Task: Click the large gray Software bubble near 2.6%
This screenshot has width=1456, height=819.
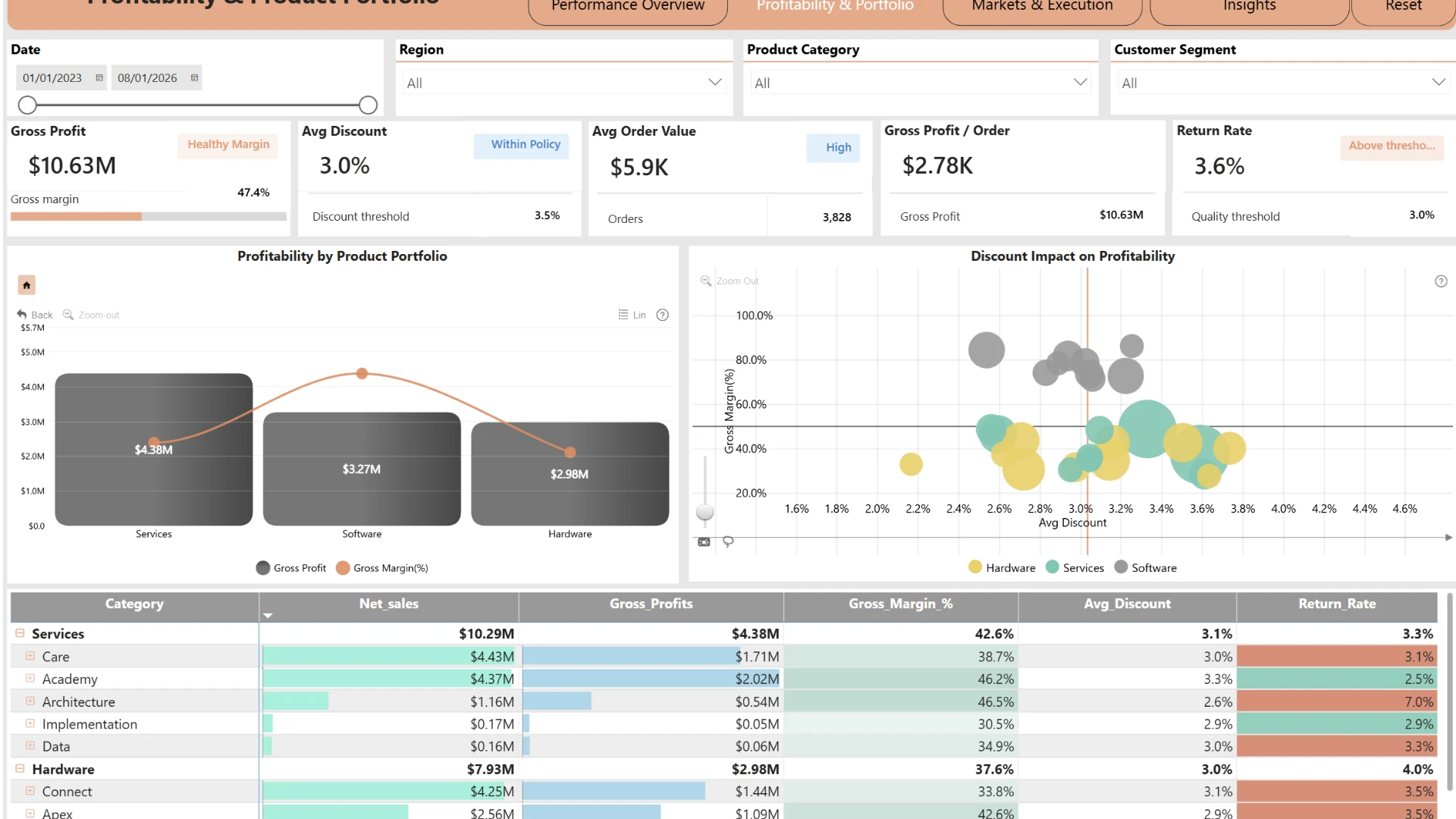Action: 987,350
